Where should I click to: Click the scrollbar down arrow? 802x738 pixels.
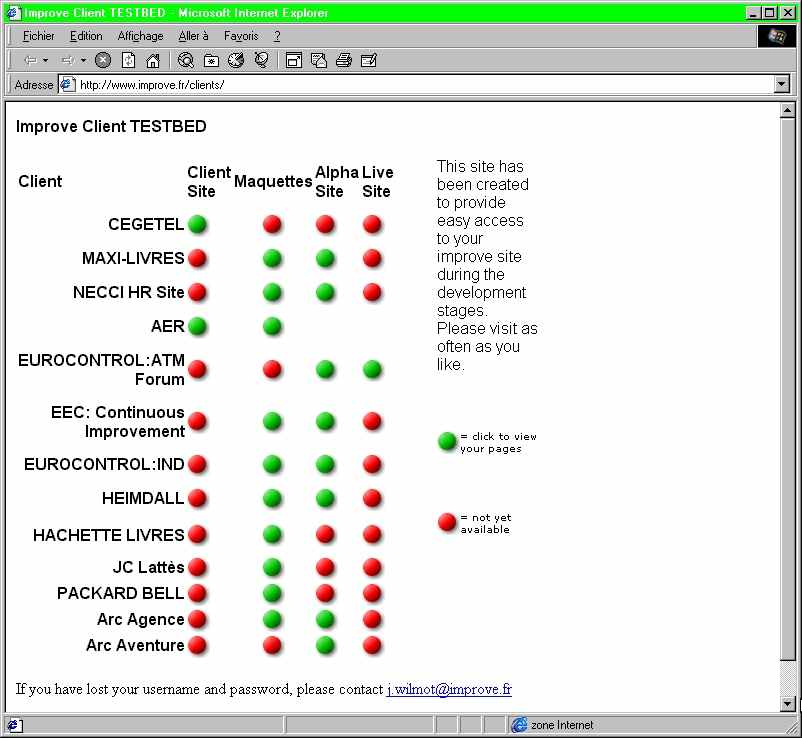(x=788, y=704)
